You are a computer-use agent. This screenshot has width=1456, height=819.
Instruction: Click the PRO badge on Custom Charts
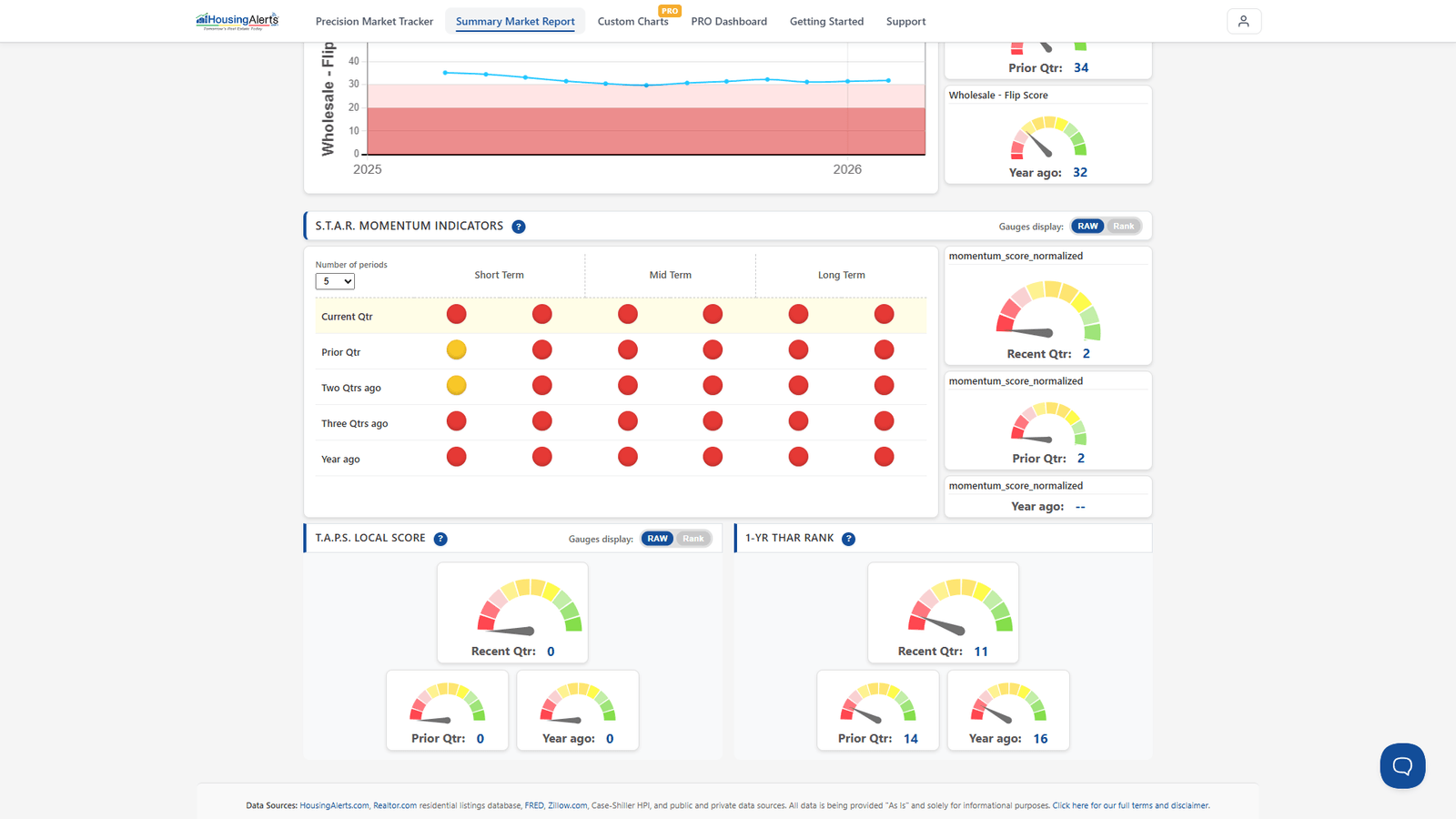pos(670,11)
